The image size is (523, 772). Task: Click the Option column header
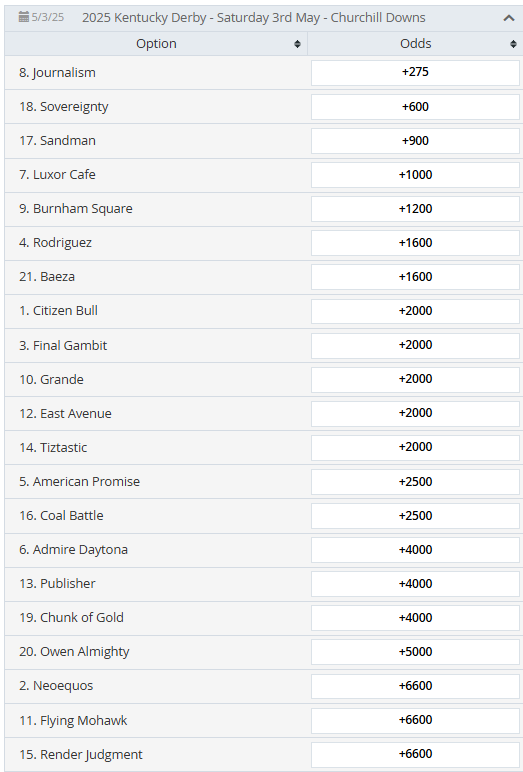pyautogui.click(x=156, y=44)
